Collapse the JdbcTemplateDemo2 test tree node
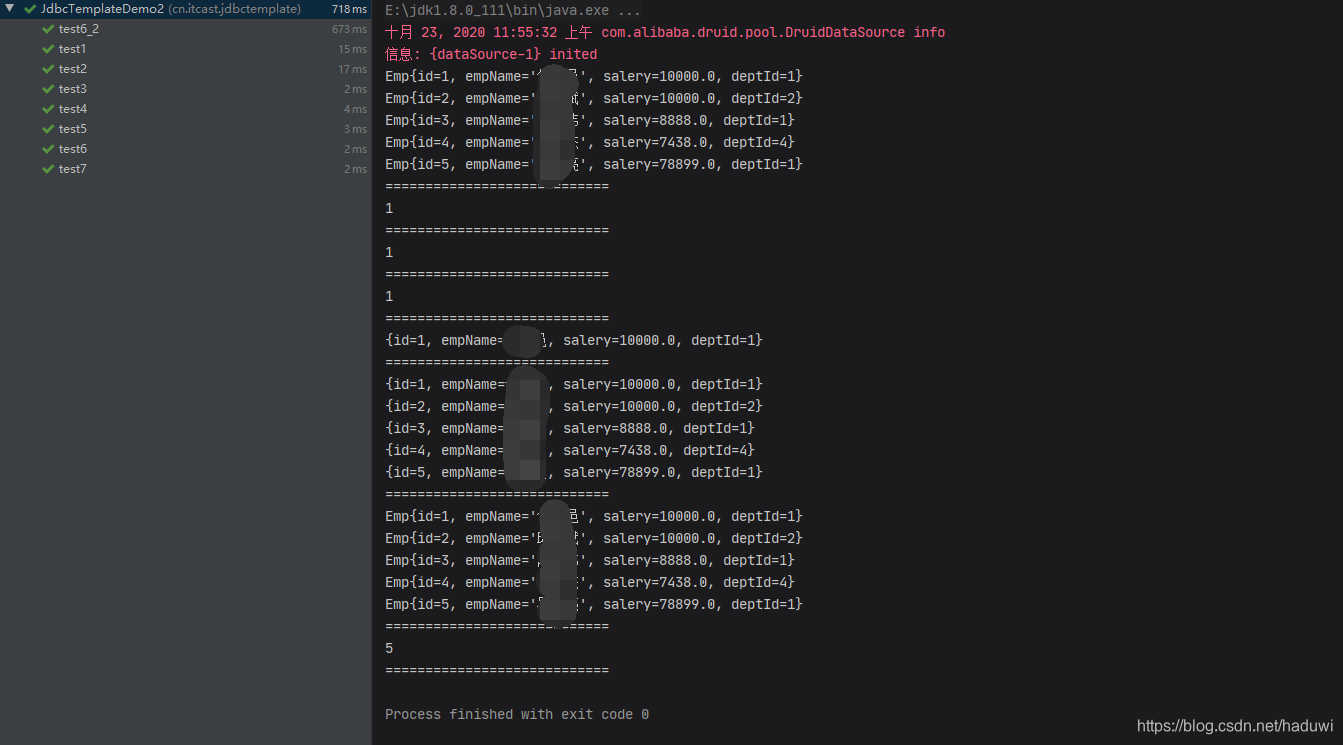The height and width of the screenshot is (745, 1343). (x=9, y=9)
